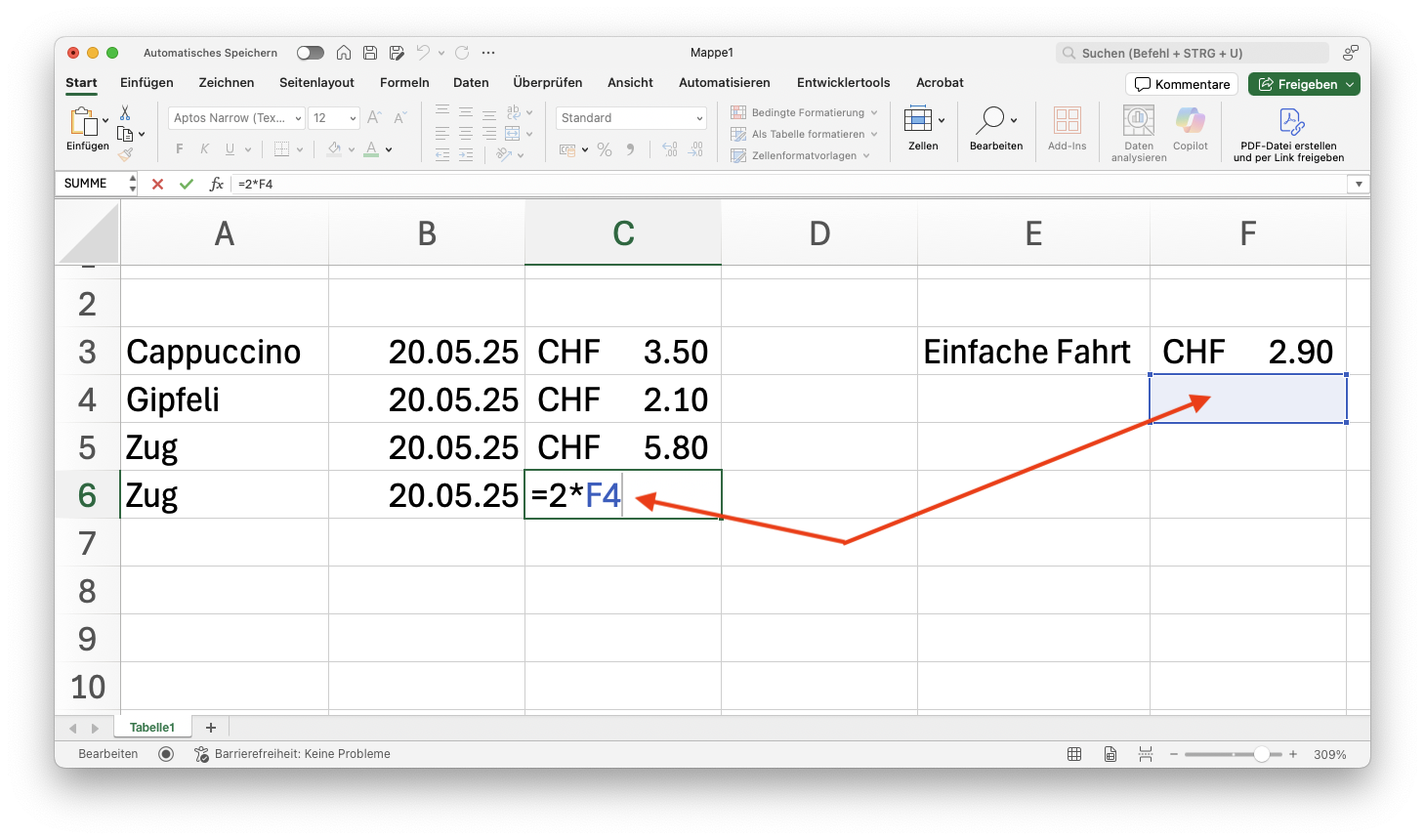Screen dimensions: 1425x840
Task: Expand the formula bar with the arrow
Action: pyautogui.click(x=1358, y=184)
